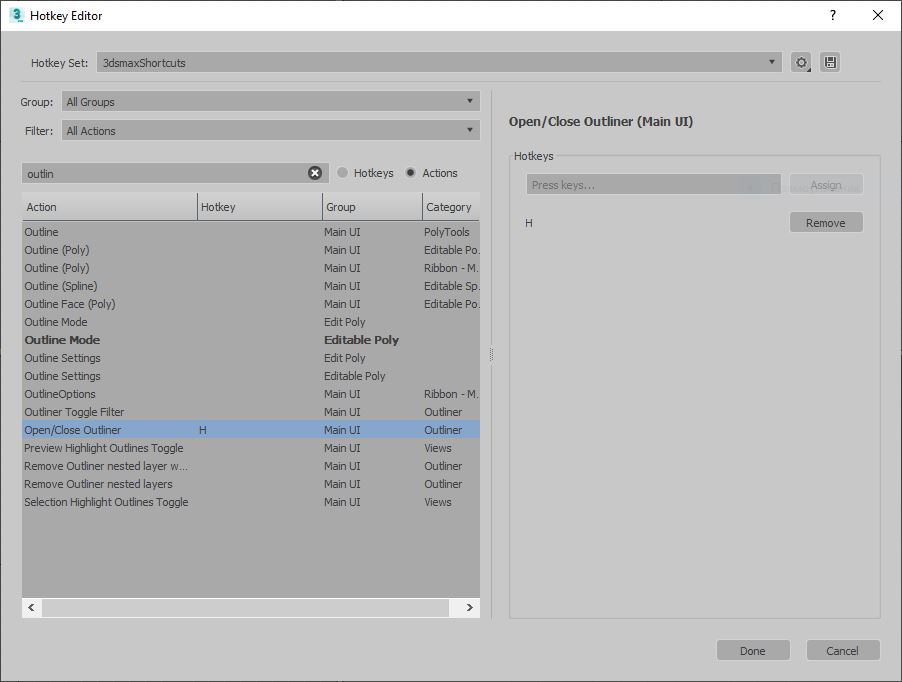Select the OutlineOptions action

coord(251,394)
